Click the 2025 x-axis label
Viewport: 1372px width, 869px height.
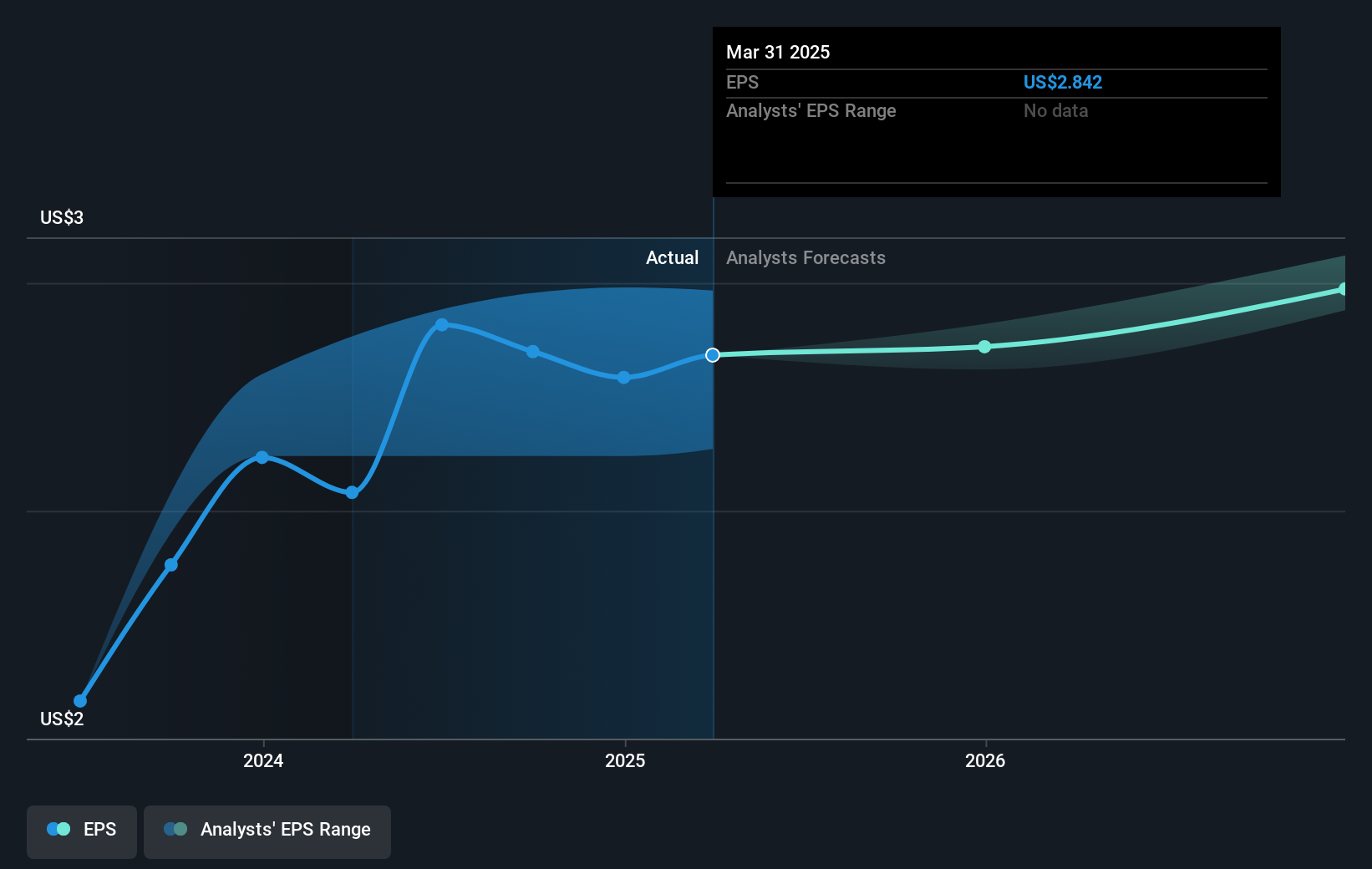pyautogui.click(x=625, y=760)
